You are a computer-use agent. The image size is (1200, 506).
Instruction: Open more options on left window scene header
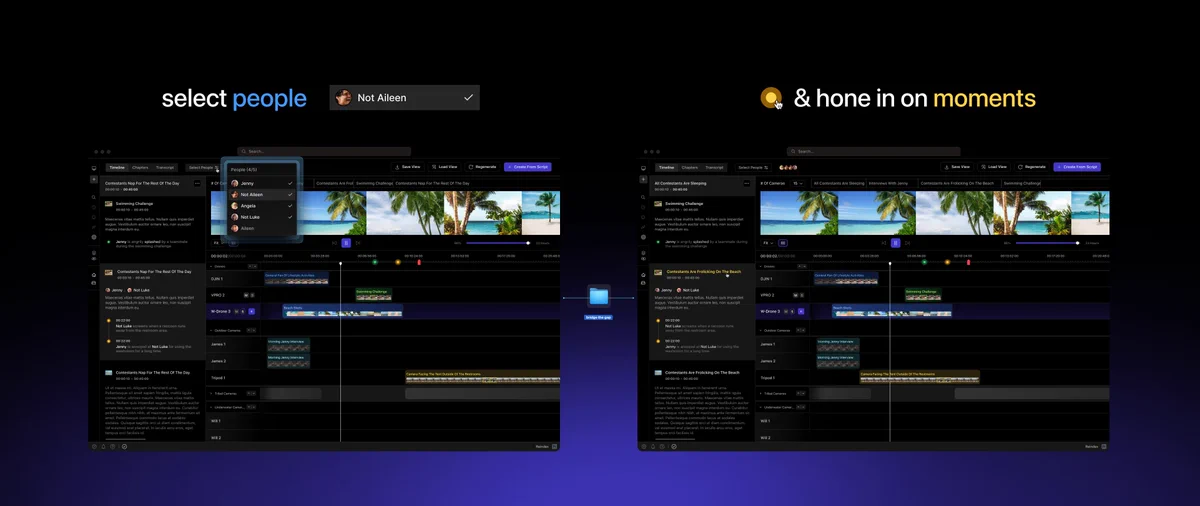tap(197, 184)
